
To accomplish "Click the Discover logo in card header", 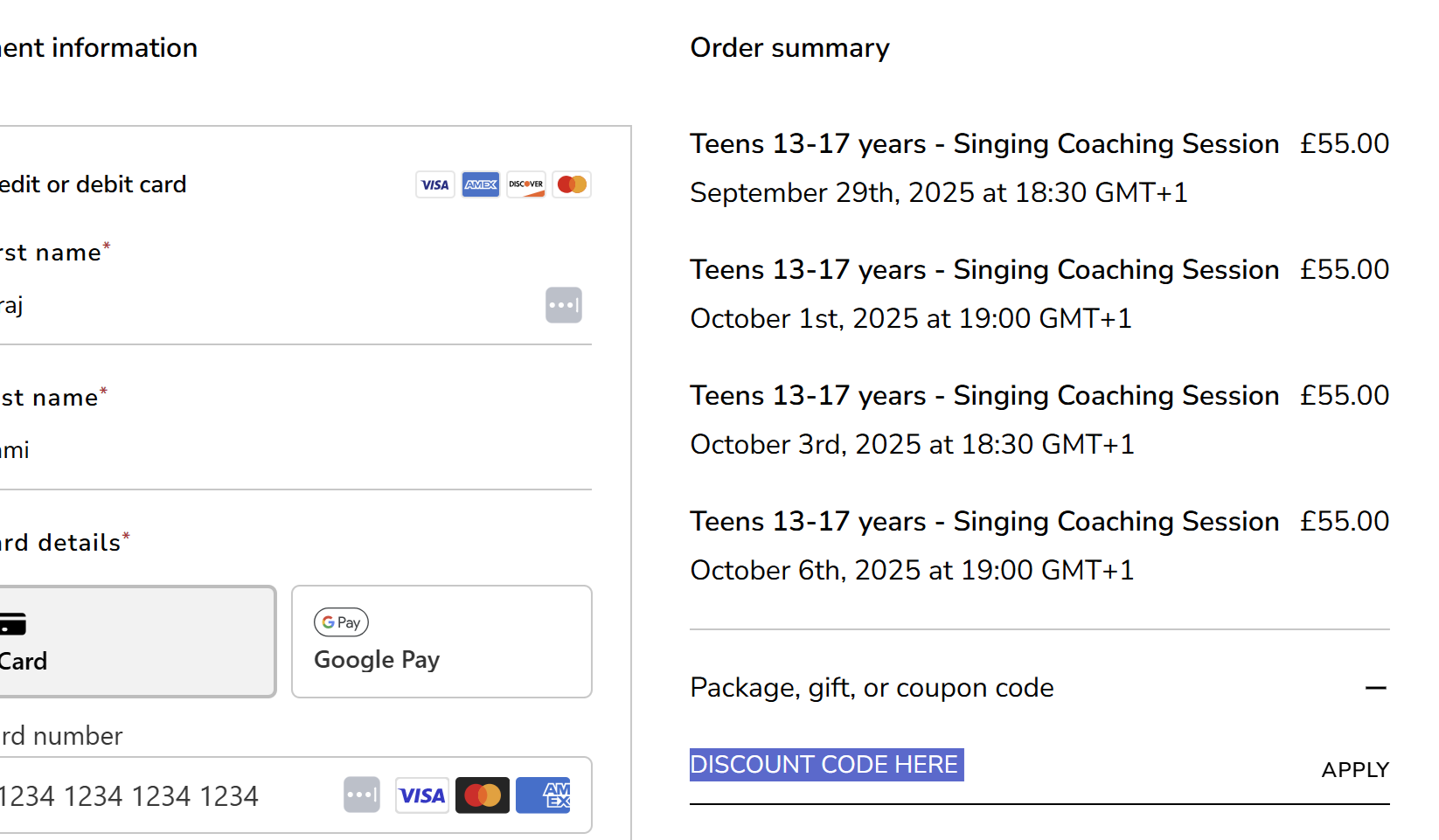I will (526, 184).
